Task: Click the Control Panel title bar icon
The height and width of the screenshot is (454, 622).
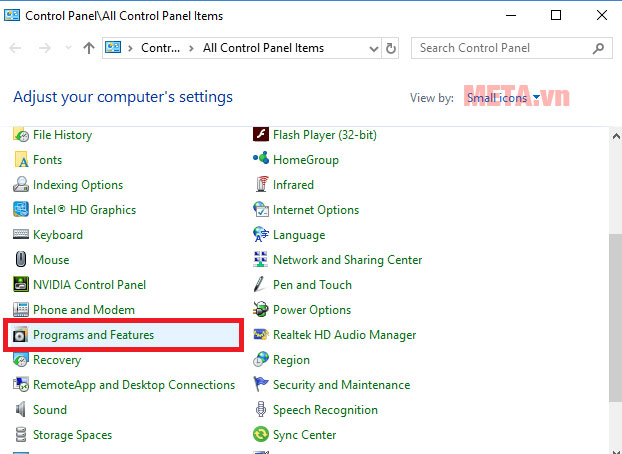Action: coord(12,15)
